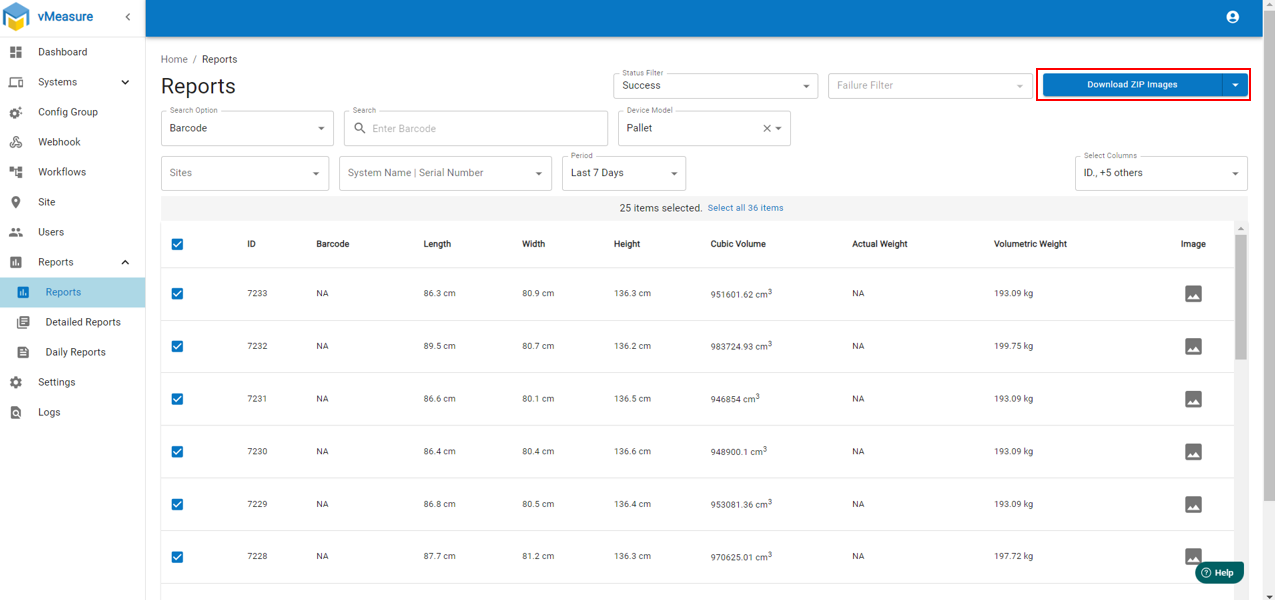Uncheck the row for ID 7232
Viewport: 1275px width, 600px height.
click(x=177, y=346)
